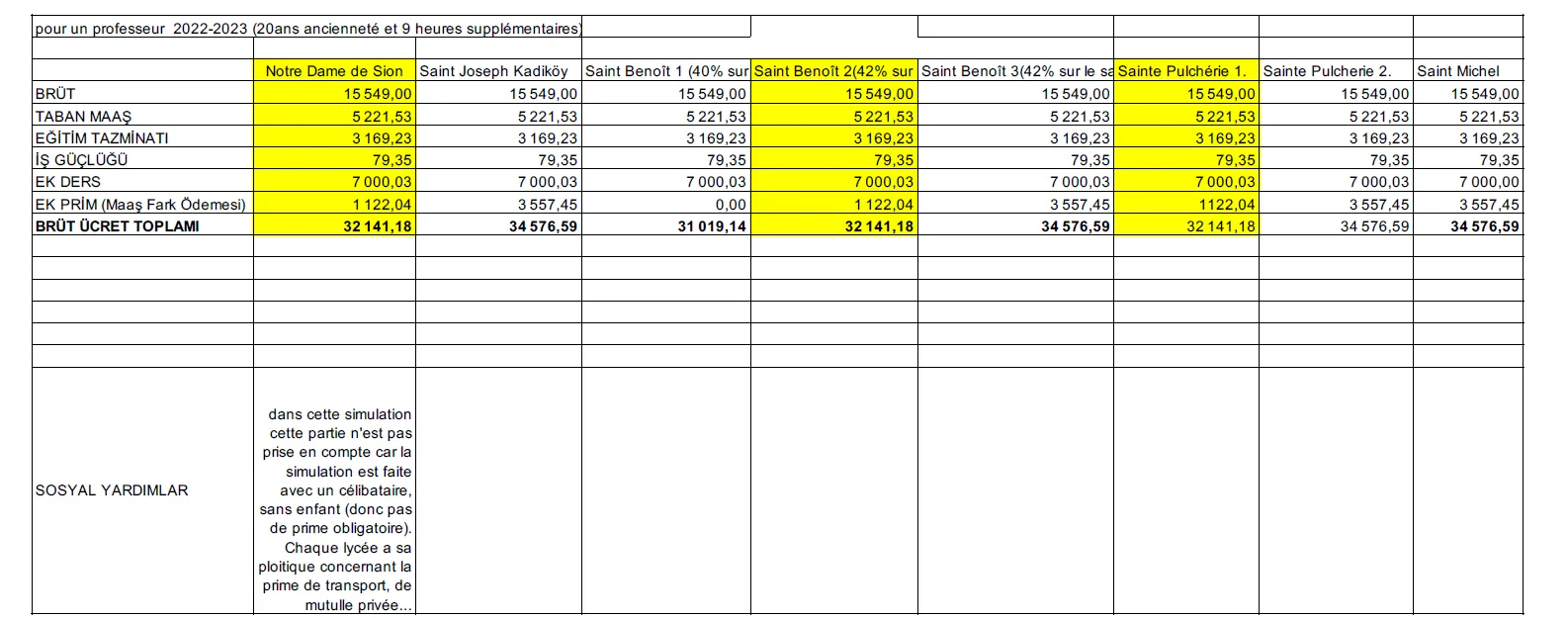Select the 'TABAN MAAŞ' row label
This screenshot has height=618, width=1568.
coord(143,116)
